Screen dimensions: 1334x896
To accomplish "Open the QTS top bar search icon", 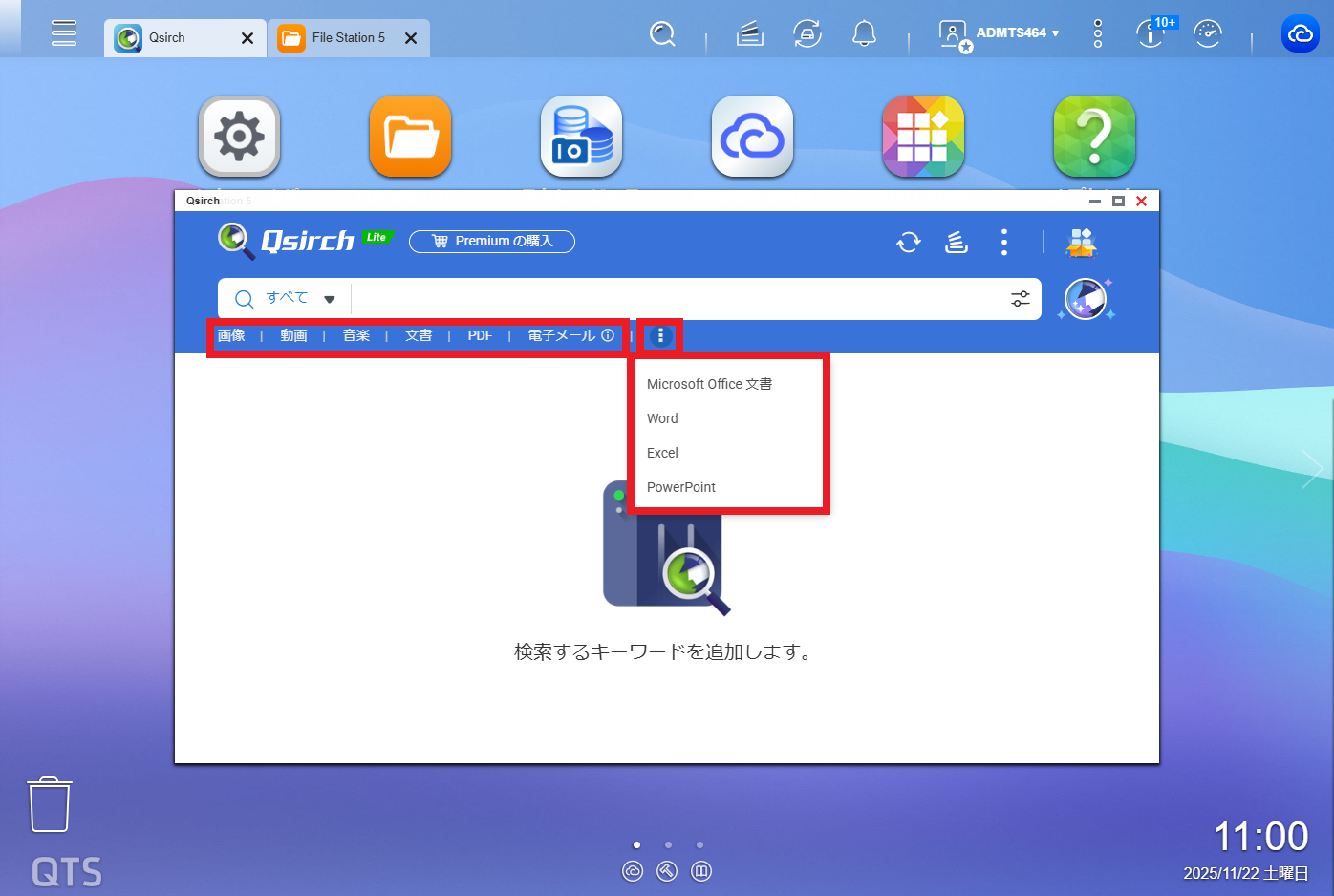I will (662, 34).
